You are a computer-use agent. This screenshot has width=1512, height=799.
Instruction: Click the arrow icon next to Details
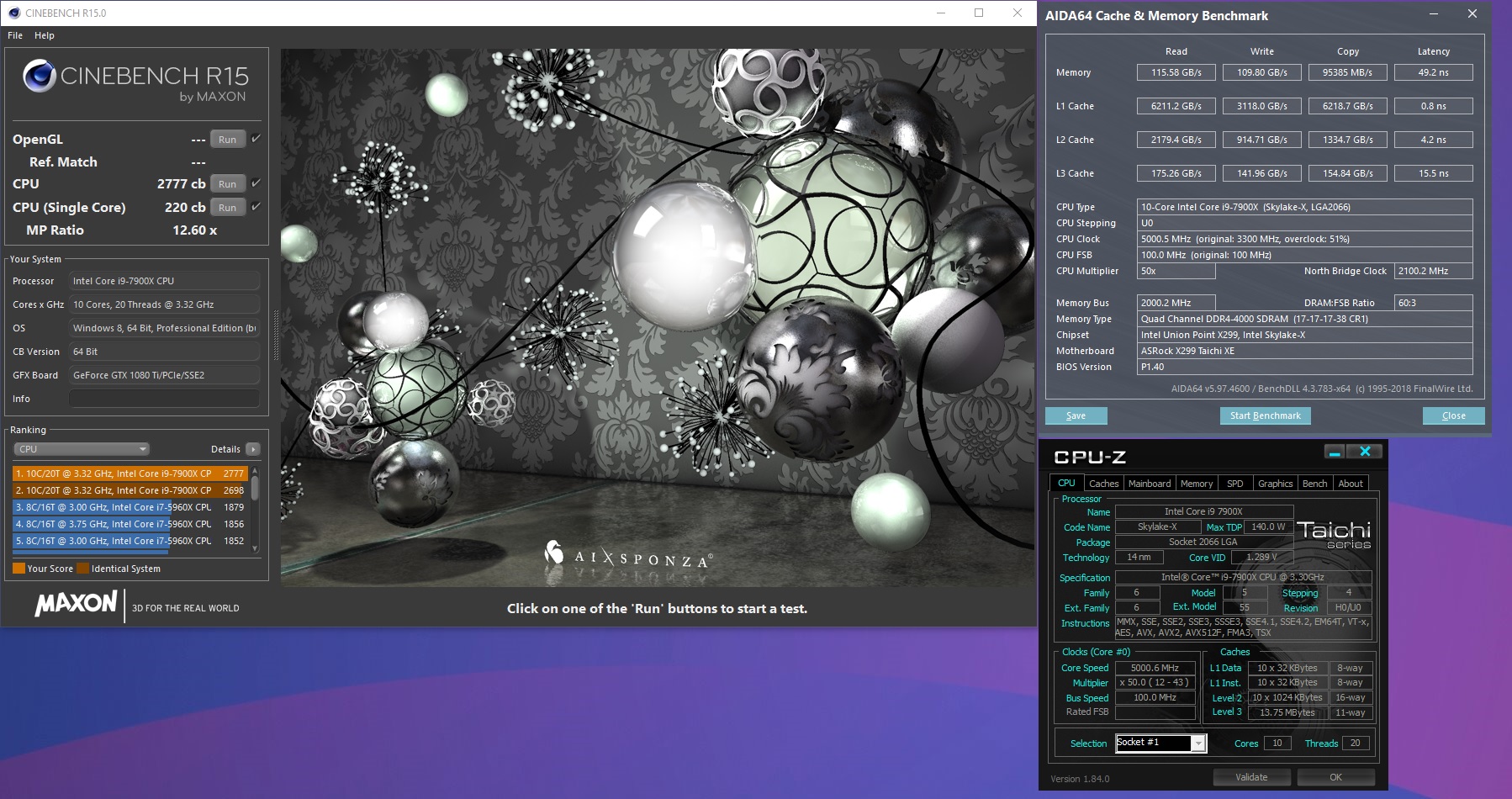(x=253, y=449)
